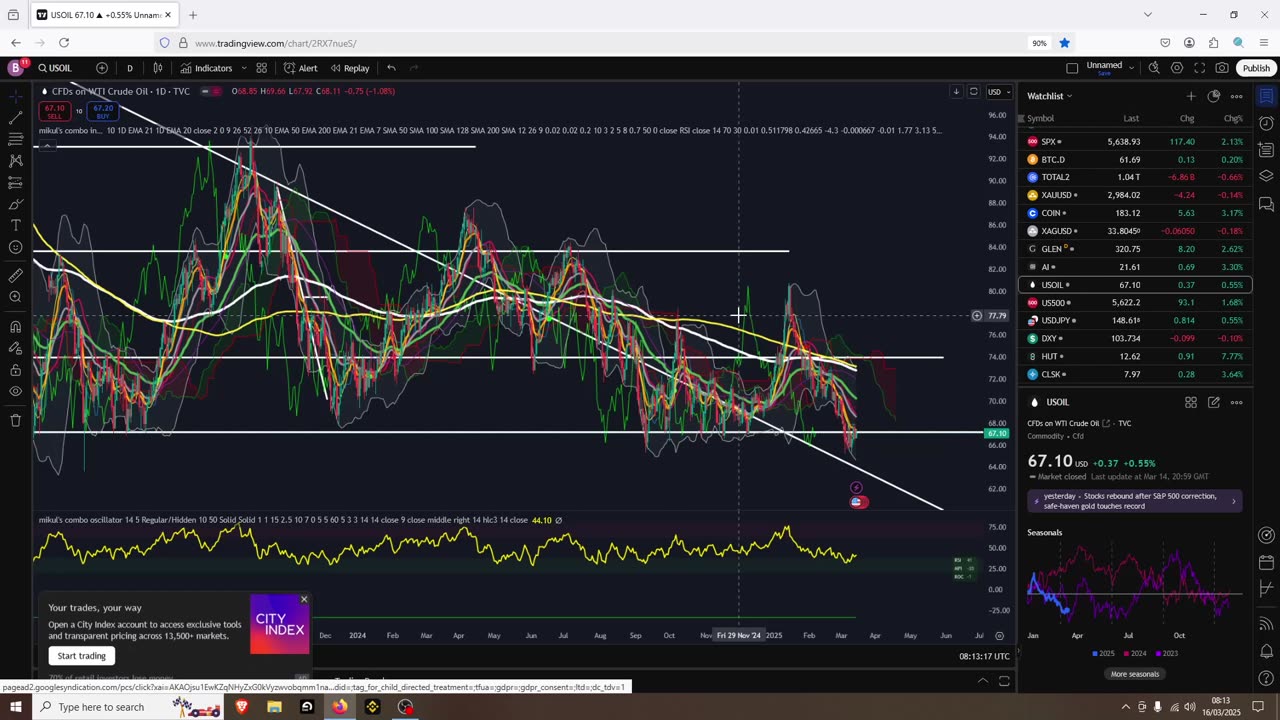Viewport: 1280px width, 720px height.
Task: Remove drawings with the trash icon
Action: click(15, 420)
